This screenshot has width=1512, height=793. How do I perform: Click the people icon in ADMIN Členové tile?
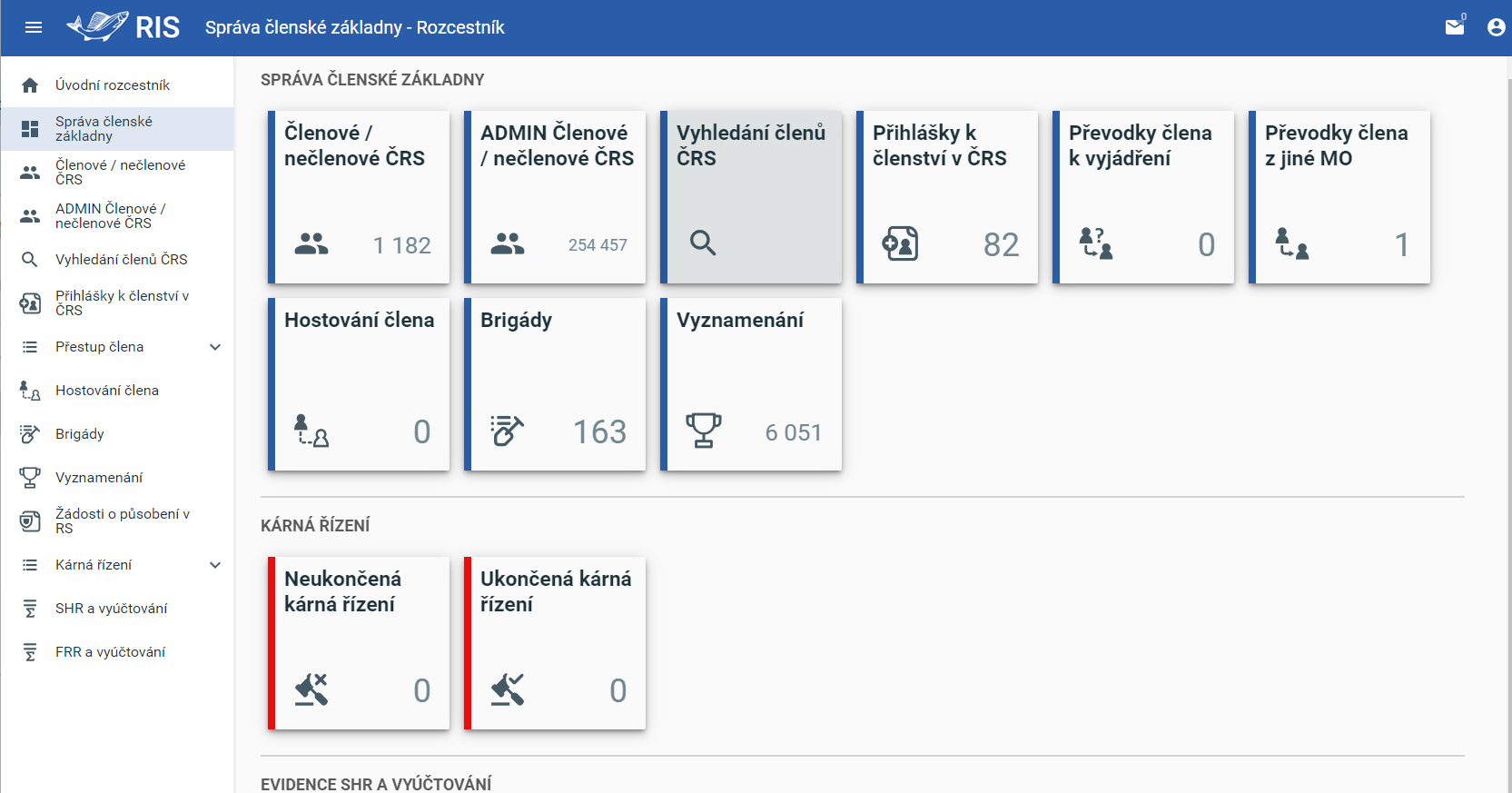pos(508,243)
